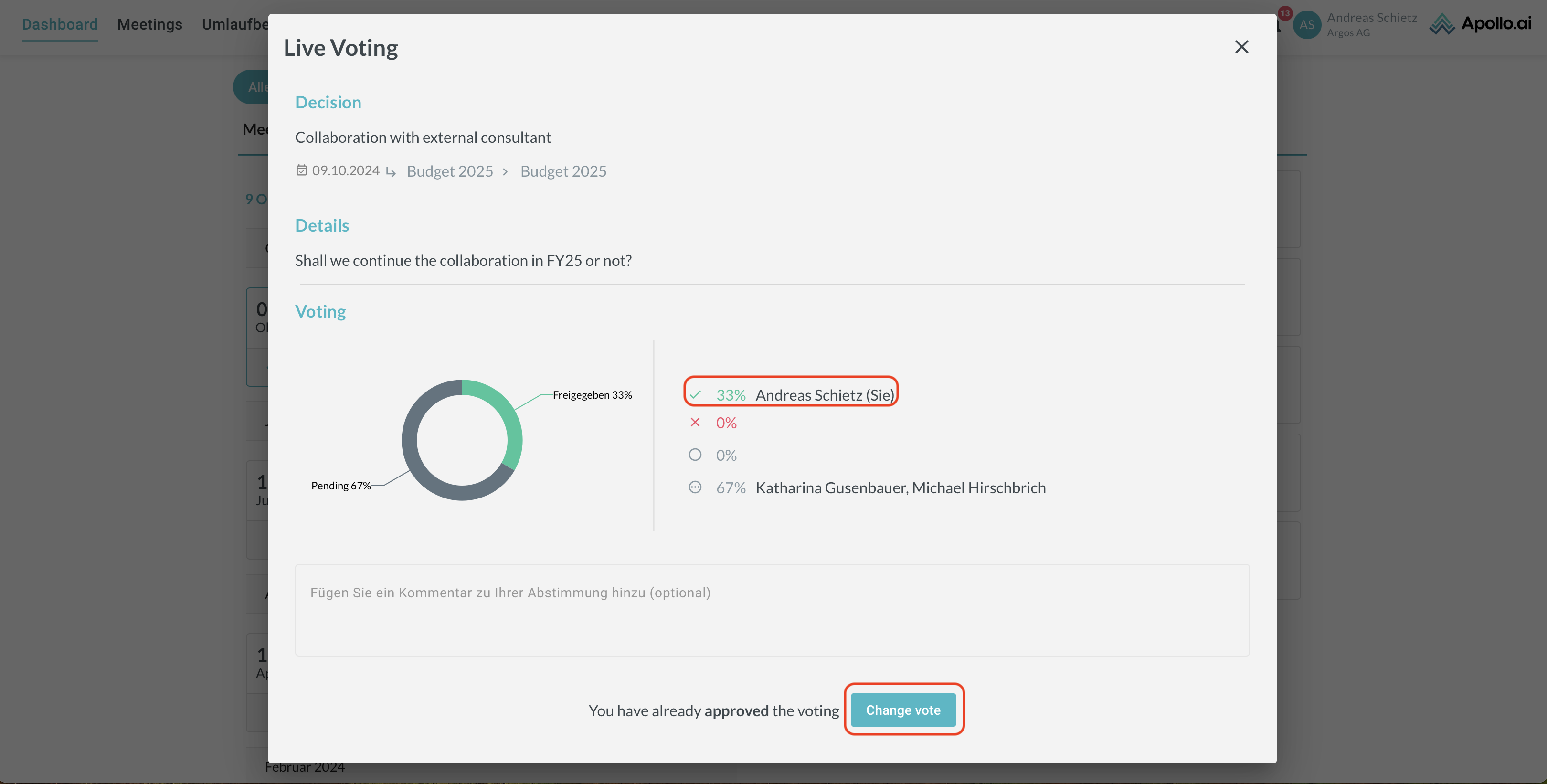Expand the breadcrumb chevron between Budget entries
1547x784 pixels.
pos(506,172)
